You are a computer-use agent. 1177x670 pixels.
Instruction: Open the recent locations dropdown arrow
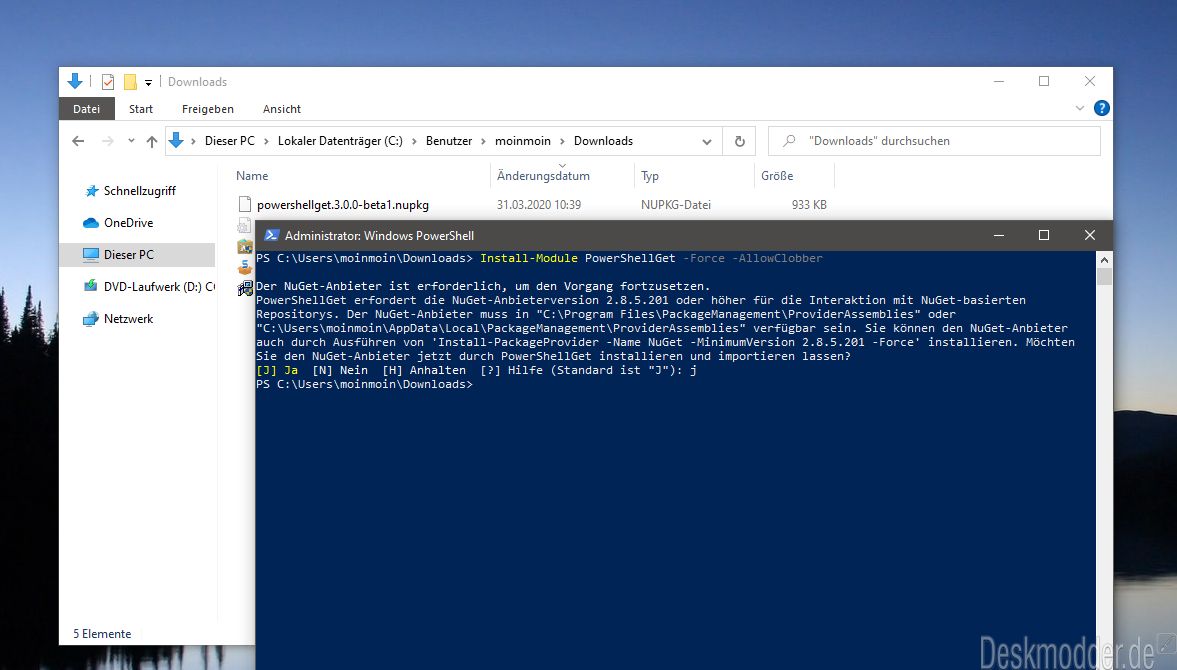(131, 141)
